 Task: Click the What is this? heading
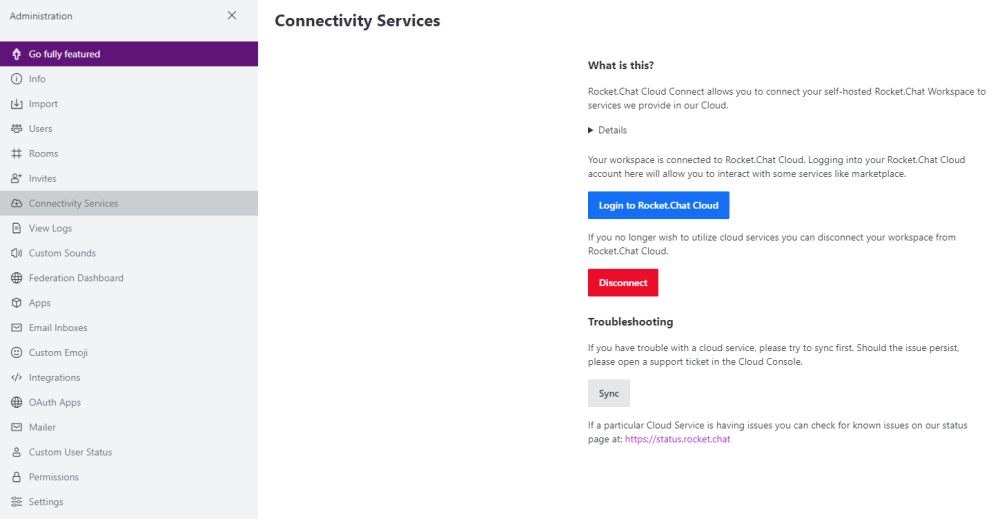(x=621, y=66)
